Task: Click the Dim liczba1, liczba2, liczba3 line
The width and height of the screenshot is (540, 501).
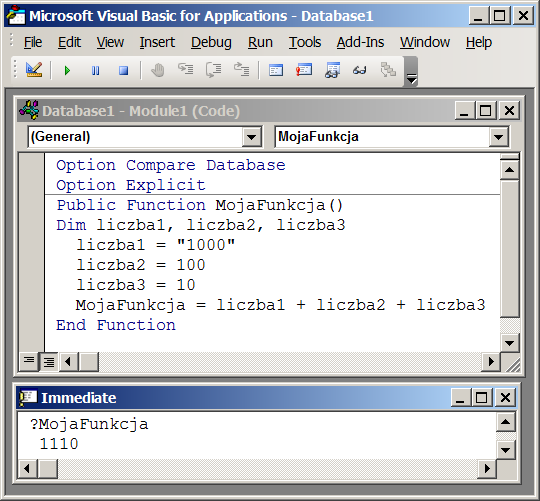Action: [201, 225]
